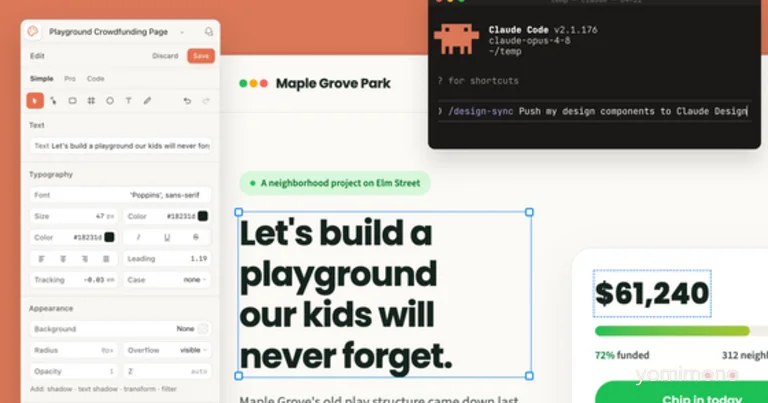Switch to the Simple tab
The width and height of the screenshot is (768, 403).
[42, 78]
